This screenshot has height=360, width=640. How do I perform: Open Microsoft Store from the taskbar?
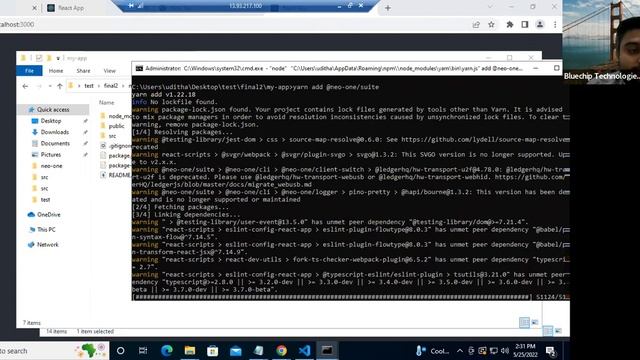213,351
